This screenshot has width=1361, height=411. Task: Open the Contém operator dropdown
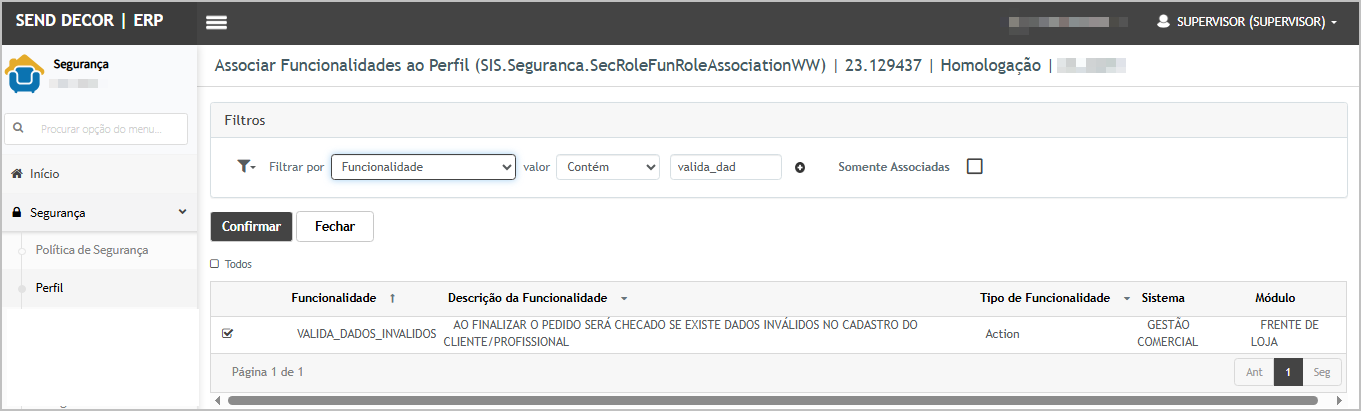click(607, 167)
